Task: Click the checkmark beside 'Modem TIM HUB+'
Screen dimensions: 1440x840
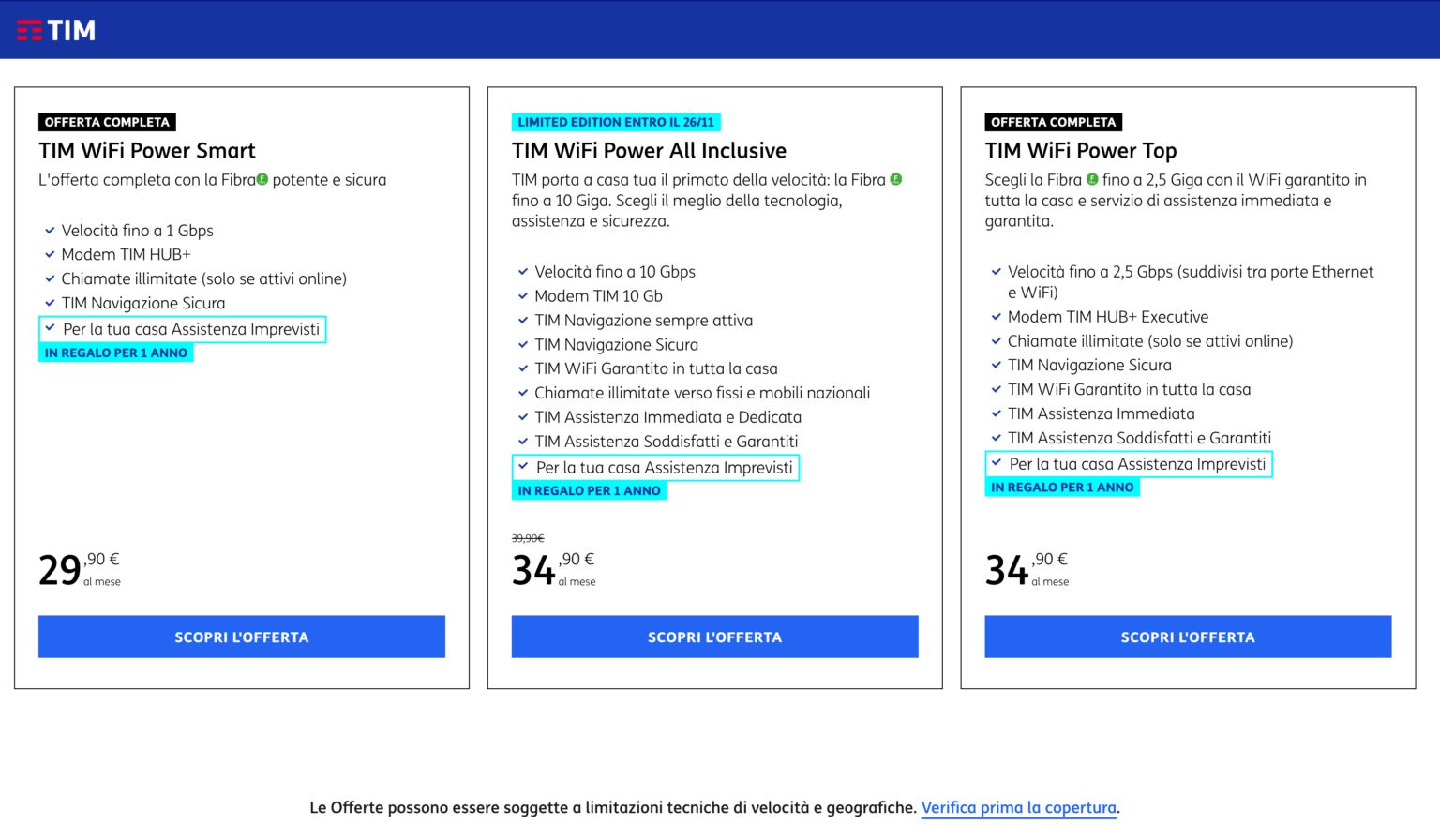Action: coord(49,254)
